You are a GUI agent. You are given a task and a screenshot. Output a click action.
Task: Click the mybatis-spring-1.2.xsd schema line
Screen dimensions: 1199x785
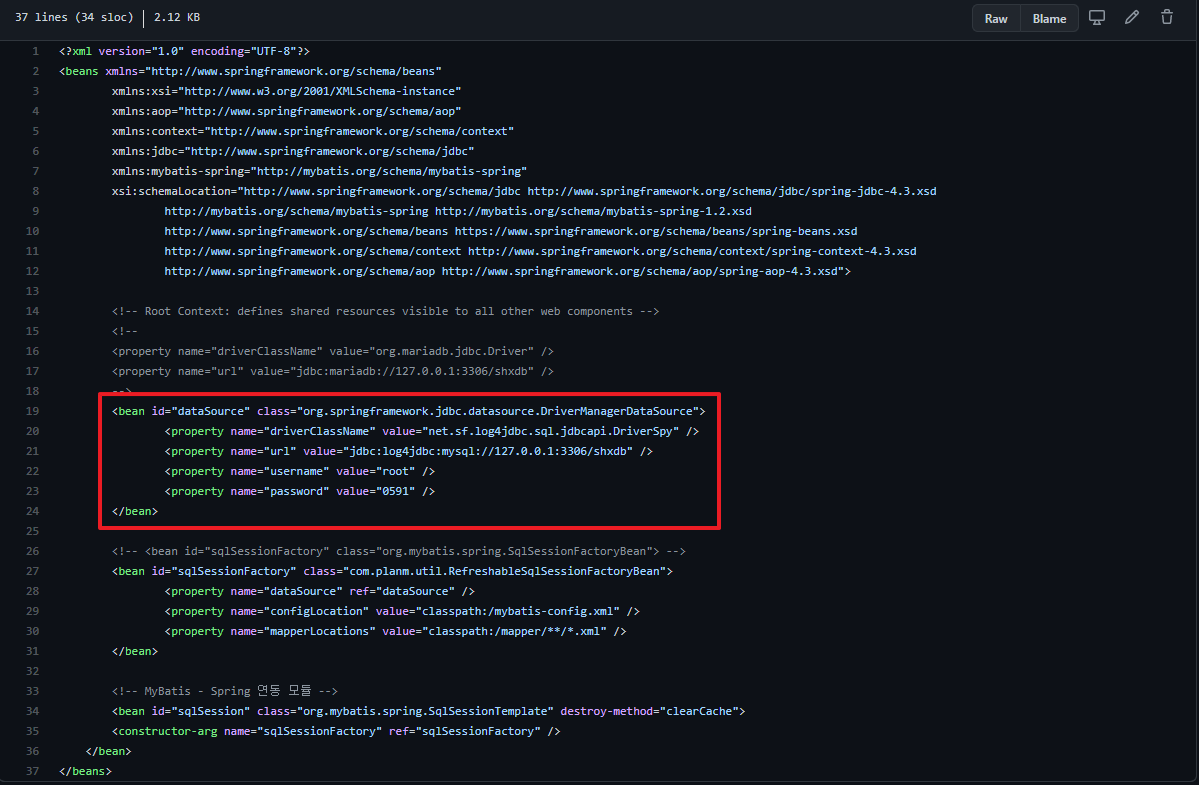click(458, 211)
